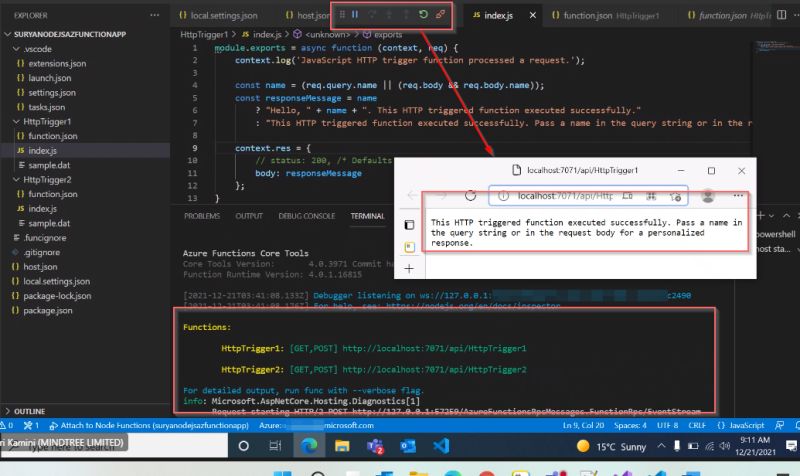Change indentation via 'Spaces: 4' status item

point(630,425)
